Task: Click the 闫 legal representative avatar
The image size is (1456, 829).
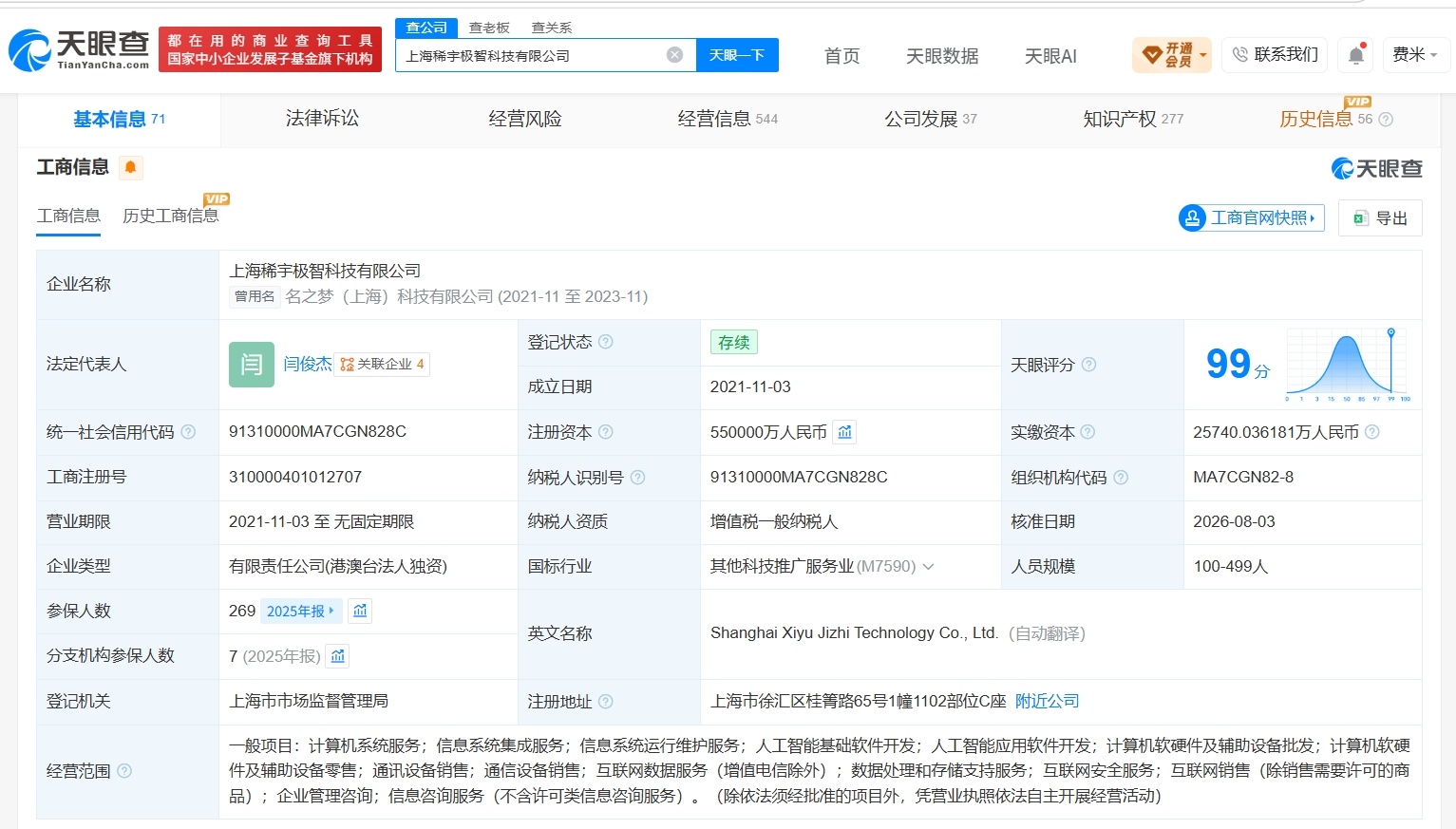Action: 252,364
